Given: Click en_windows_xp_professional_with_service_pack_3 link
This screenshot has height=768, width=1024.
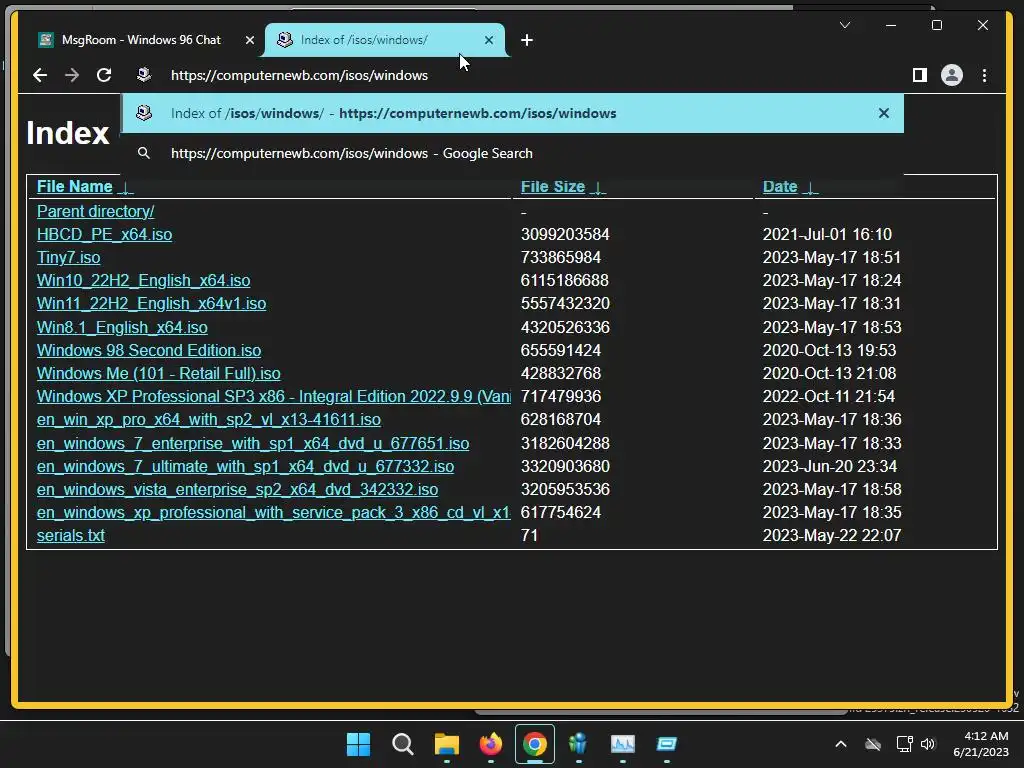Looking at the screenshot, I should pyautogui.click(x=274, y=513).
